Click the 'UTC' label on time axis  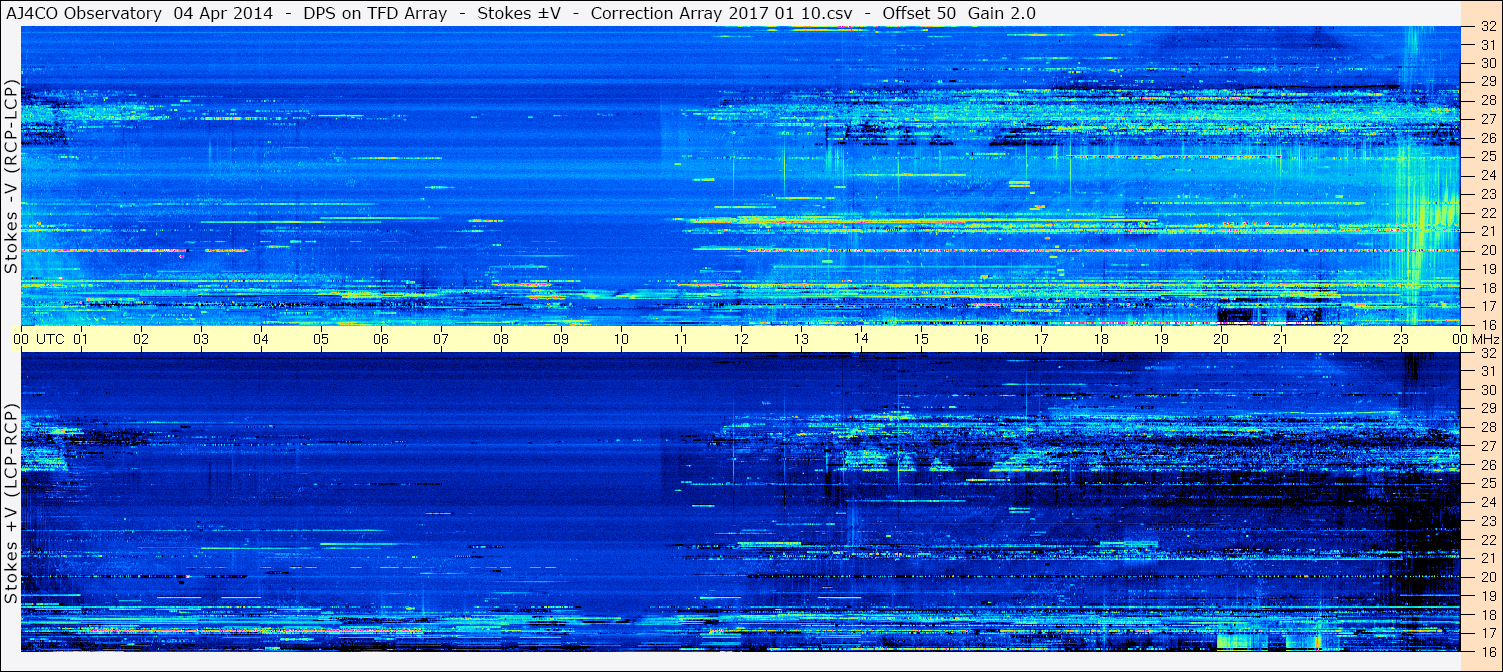click(50, 339)
